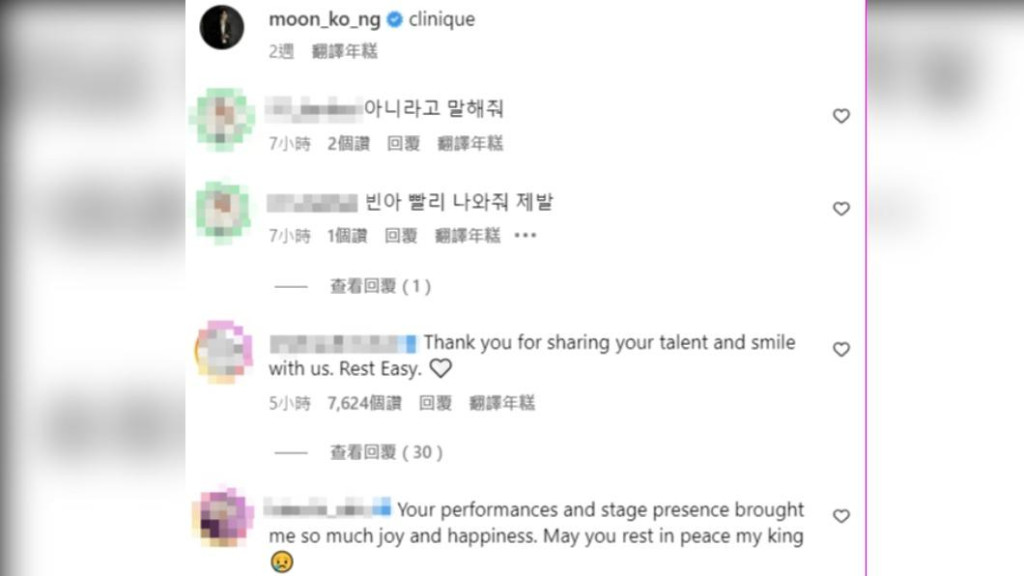Open the clinique tagged account
The height and width of the screenshot is (576, 1024).
[x=442, y=19]
